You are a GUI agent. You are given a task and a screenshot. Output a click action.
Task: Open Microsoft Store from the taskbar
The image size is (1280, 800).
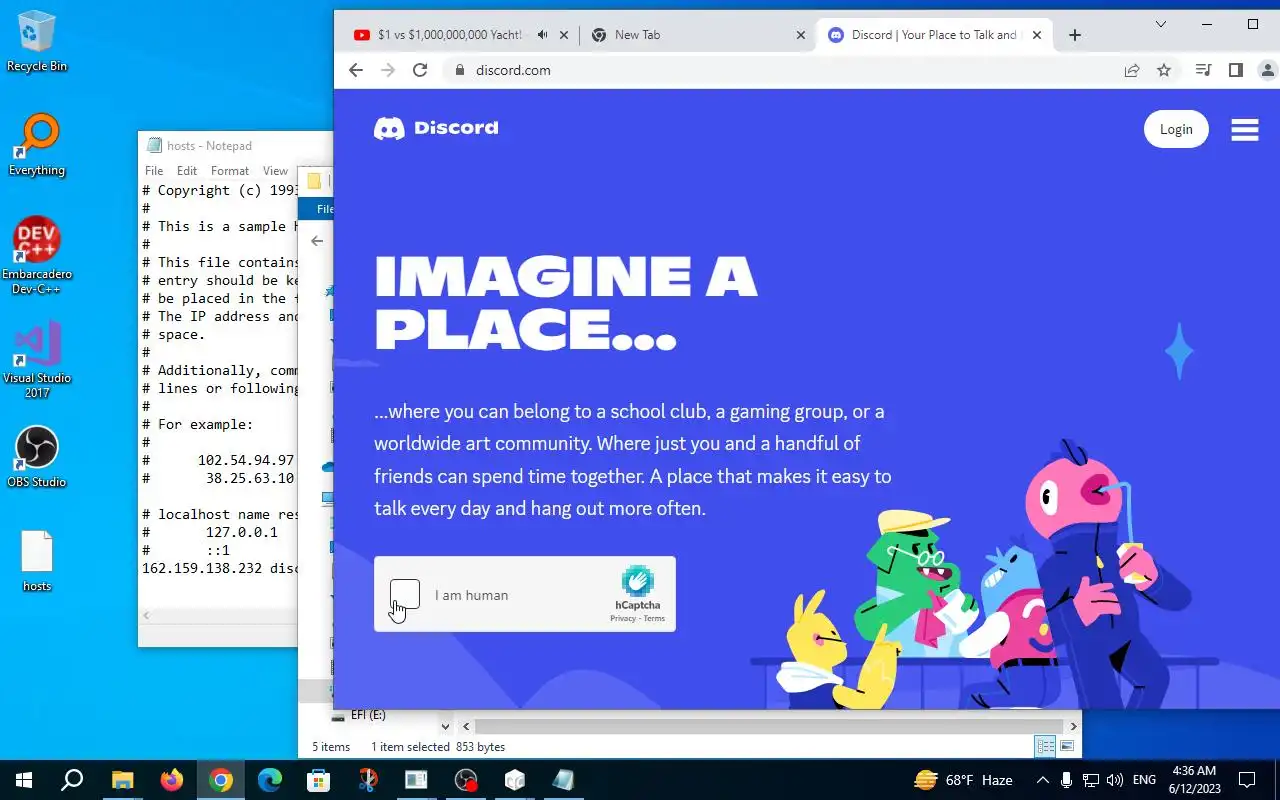[x=319, y=780]
